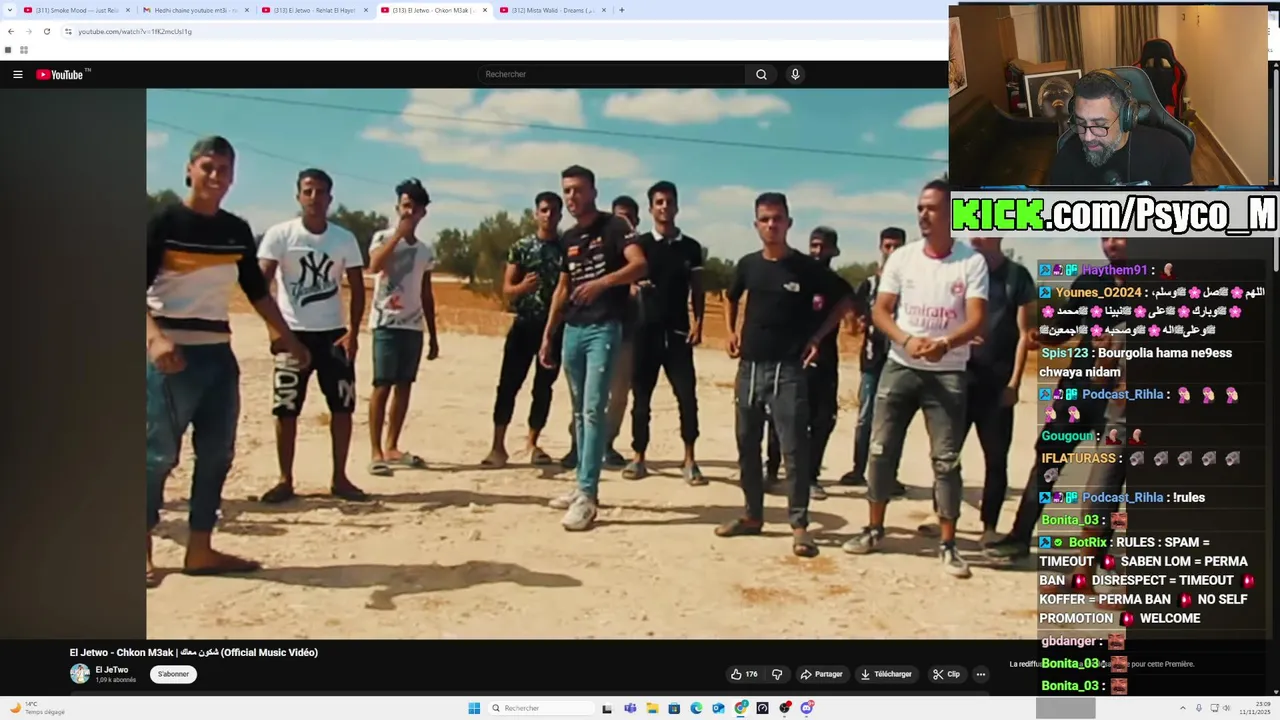
Task: Open more actions (three dots) under video
Action: pos(981,674)
